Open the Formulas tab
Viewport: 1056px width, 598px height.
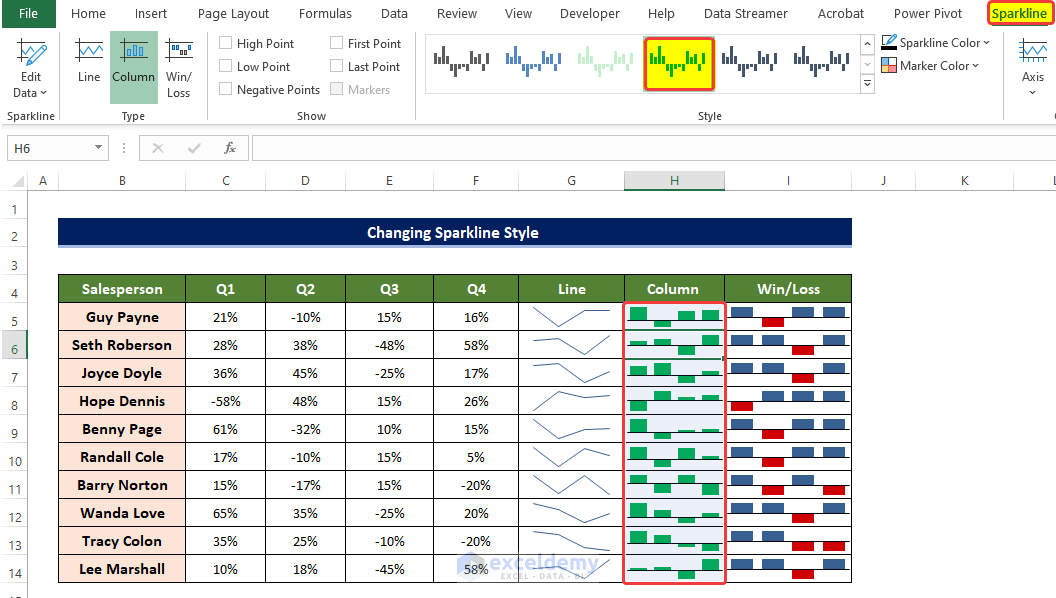point(325,13)
